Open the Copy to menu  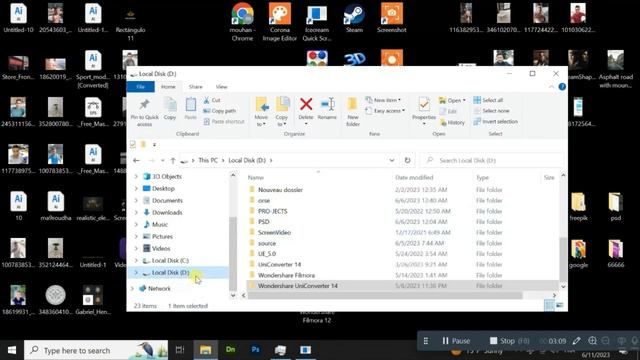pyautogui.click(x=282, y=112)
